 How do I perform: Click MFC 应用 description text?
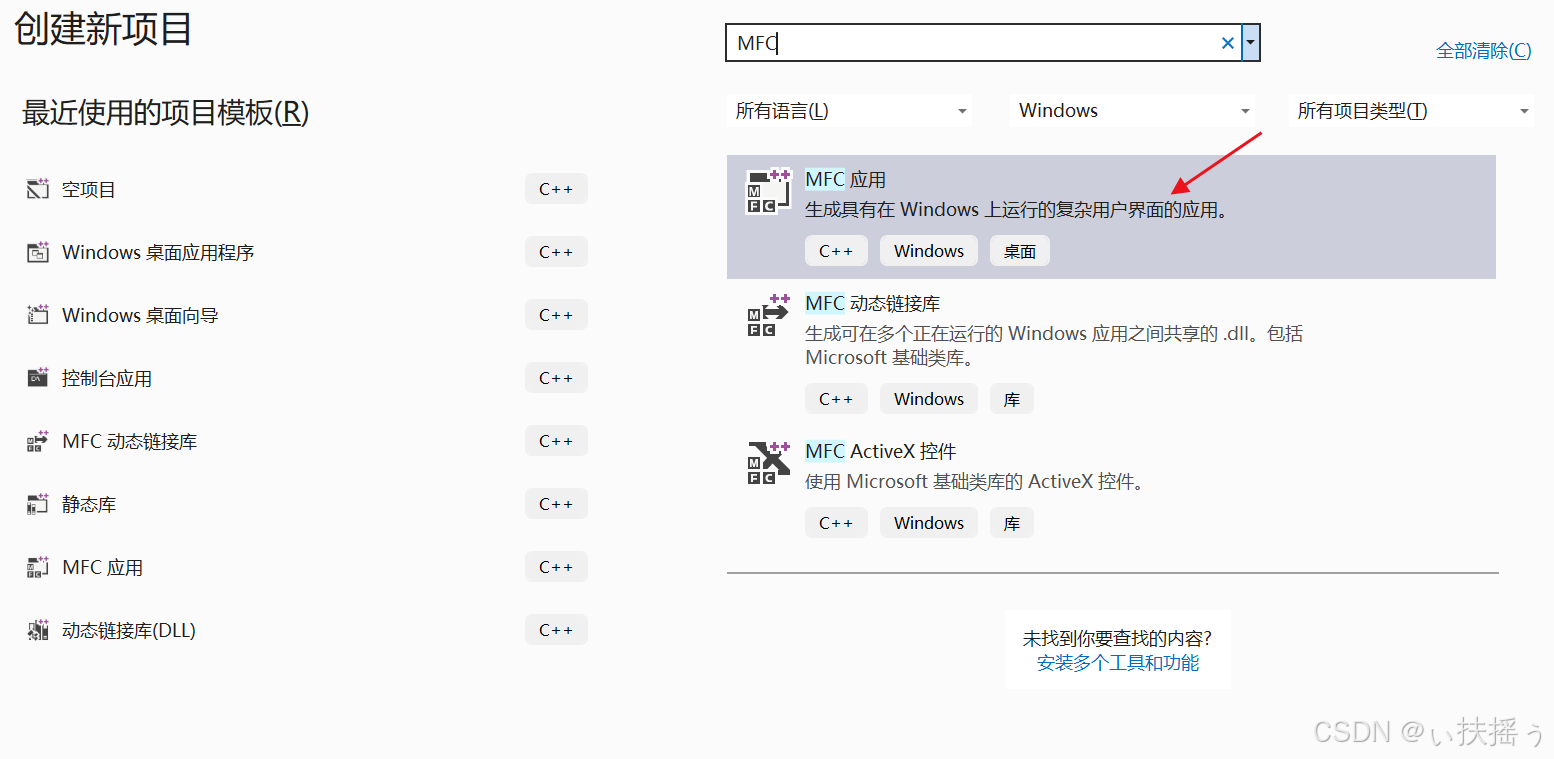point(1016,210)
